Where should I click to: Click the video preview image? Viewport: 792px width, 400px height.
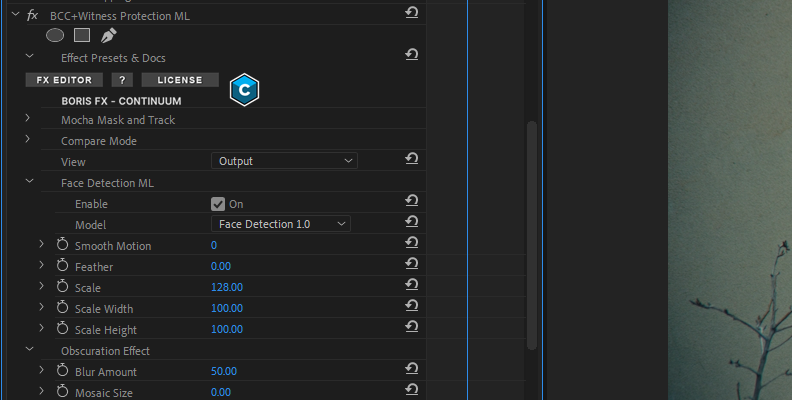pyautogui.click(x=730, y=200)
